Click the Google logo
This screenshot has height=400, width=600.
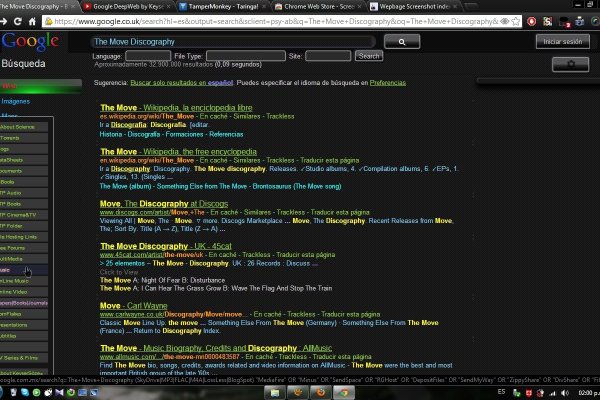tap(30, 42)
